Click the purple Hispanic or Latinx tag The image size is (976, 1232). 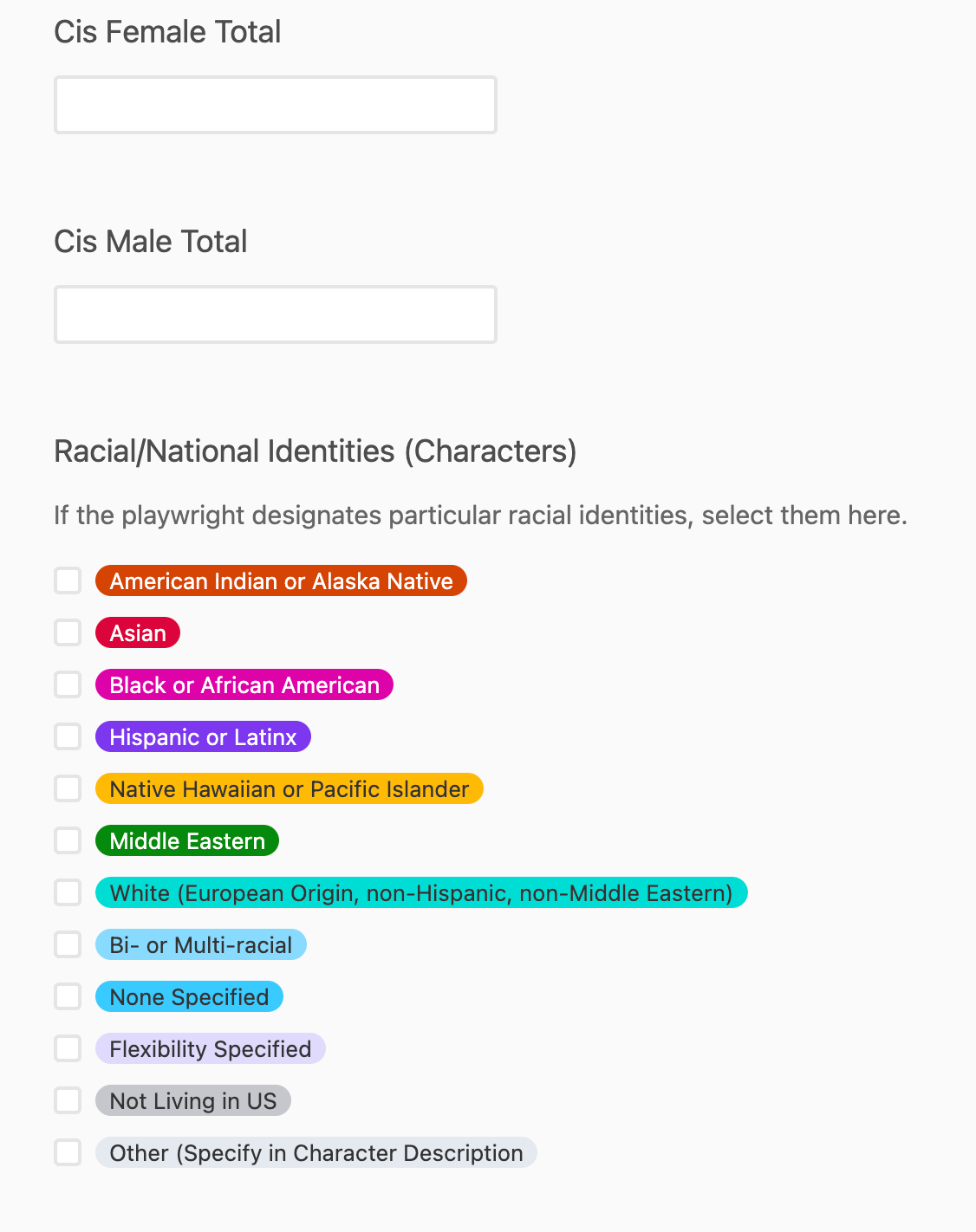point(203,736)
